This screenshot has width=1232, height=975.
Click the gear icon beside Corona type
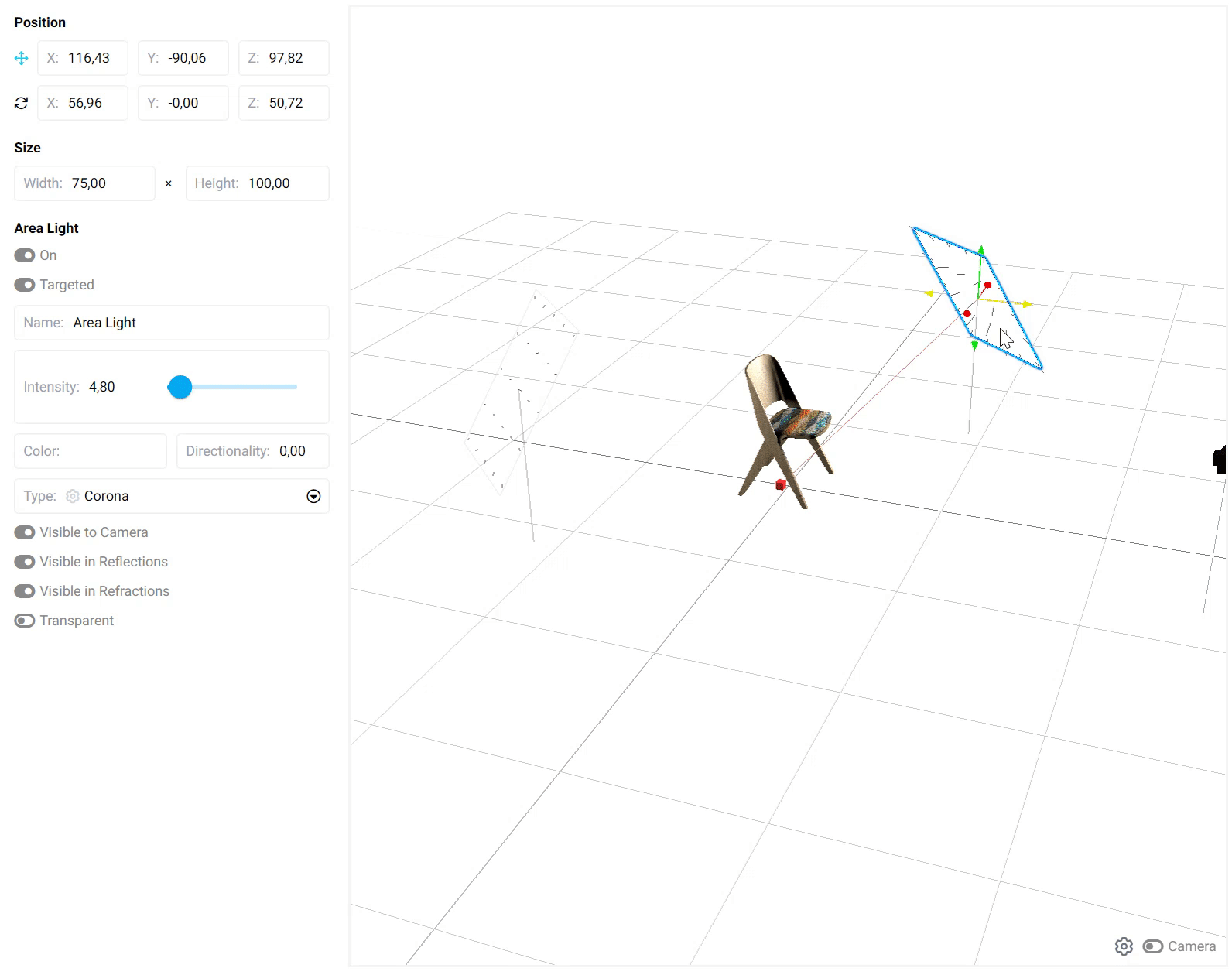coord(73,496)
